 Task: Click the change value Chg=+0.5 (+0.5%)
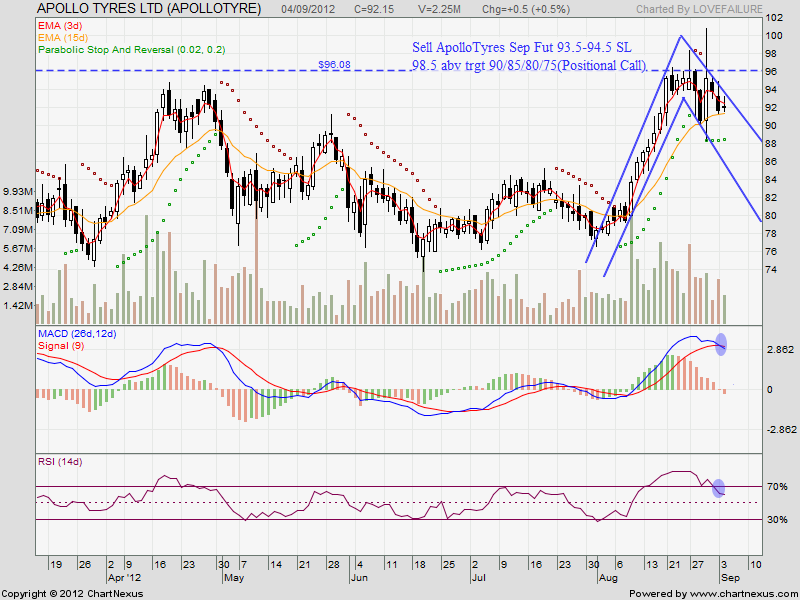[x=526, y=9]
